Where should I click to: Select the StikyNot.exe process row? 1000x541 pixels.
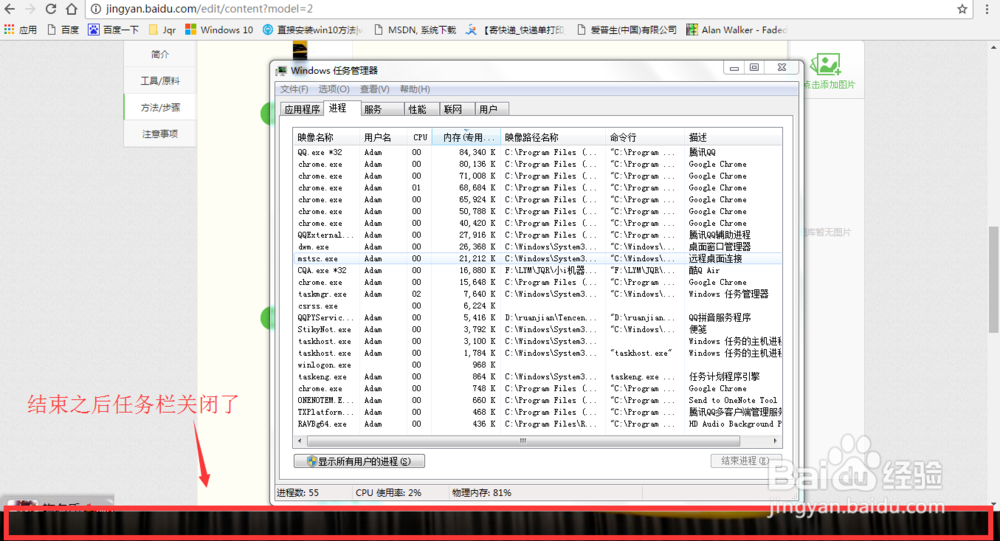click(538, 330)
